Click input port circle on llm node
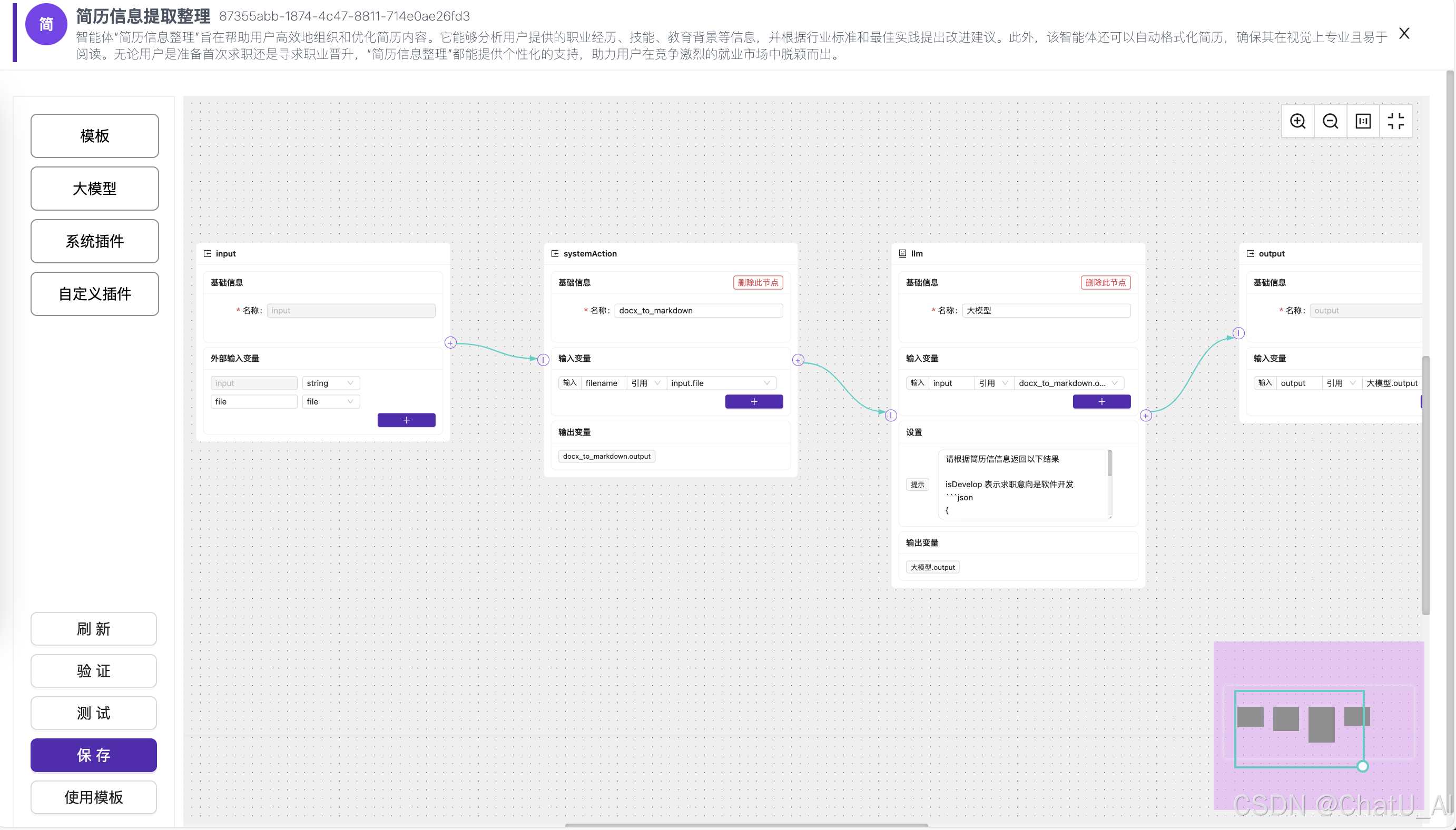The height and width of the screenshot is (830, 1456). coord(890,416)
